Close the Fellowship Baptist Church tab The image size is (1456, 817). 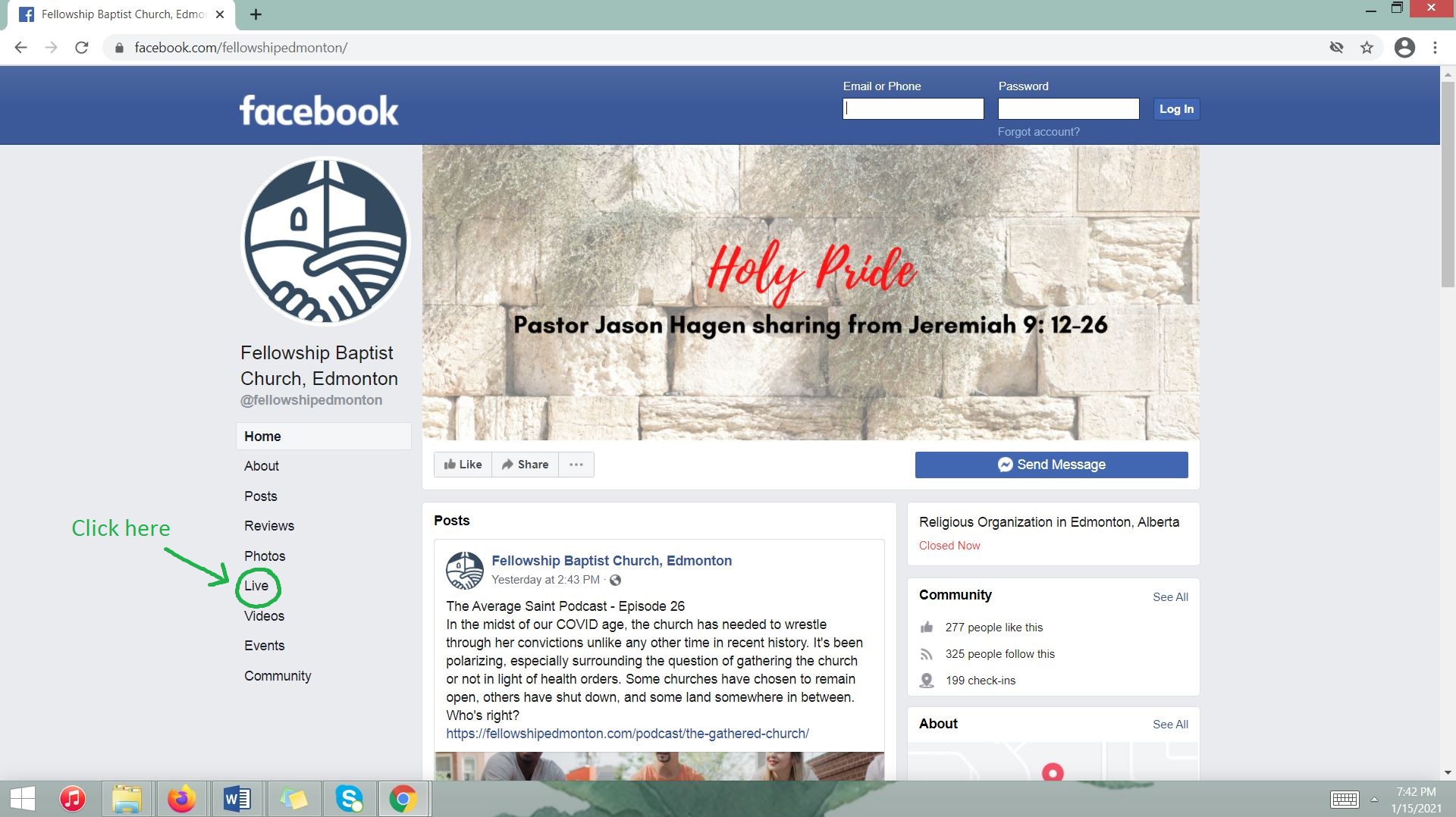220,14
